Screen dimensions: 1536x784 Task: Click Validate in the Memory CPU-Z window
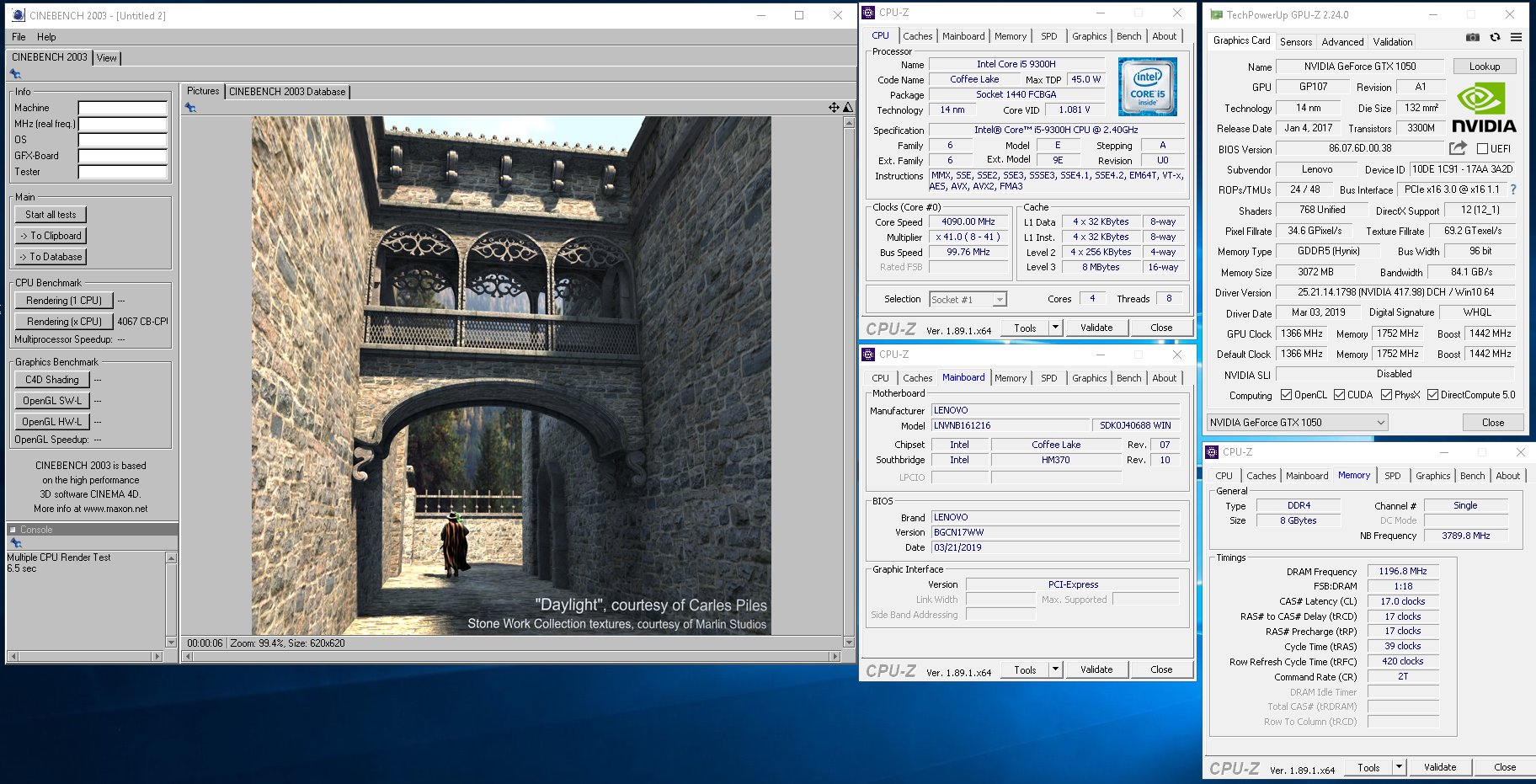(1440, 767)
